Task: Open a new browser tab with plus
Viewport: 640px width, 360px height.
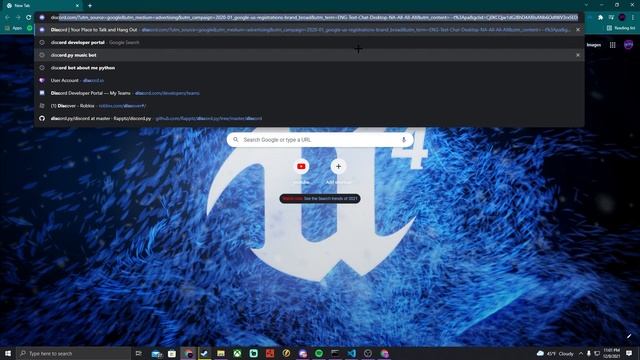Action: [90, 6]
